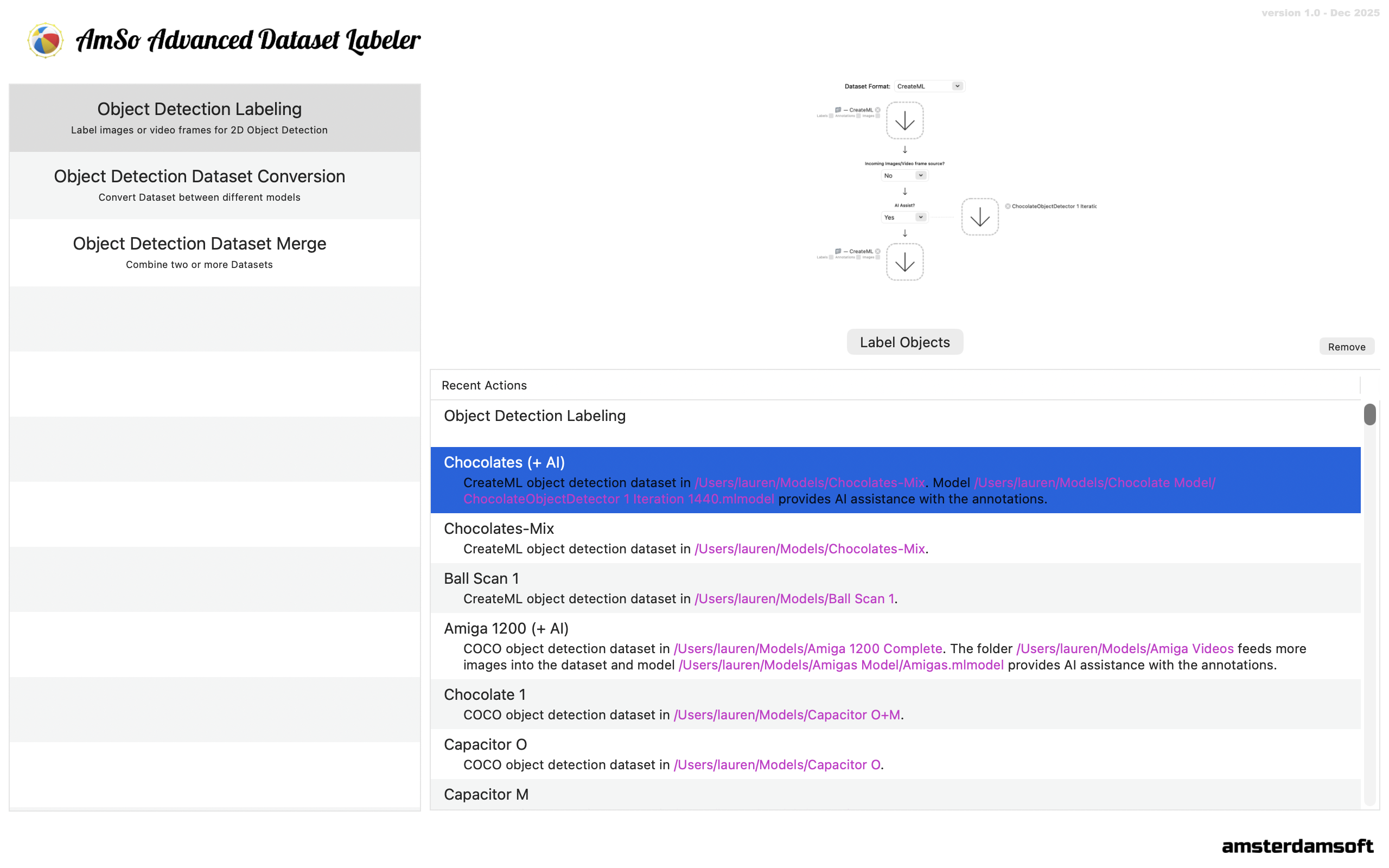The width and height of the screenshot is (1389, 868).
Task: Toggle the Annotations checkbox of the input dataset
Action: pos(858,116)
